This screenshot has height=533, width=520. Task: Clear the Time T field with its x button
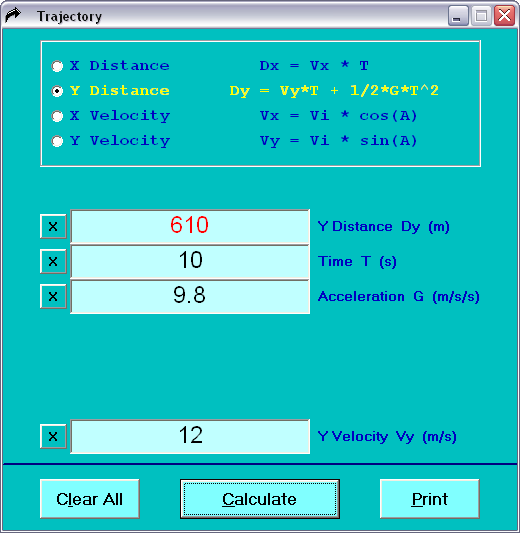coord(53,261)
